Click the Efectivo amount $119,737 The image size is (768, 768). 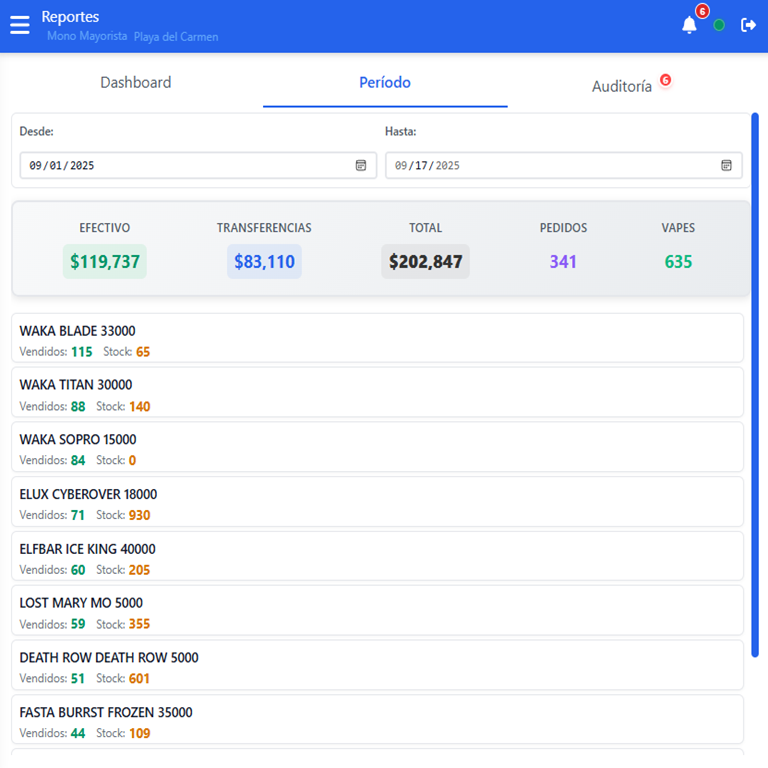click(x=105, y=262)
